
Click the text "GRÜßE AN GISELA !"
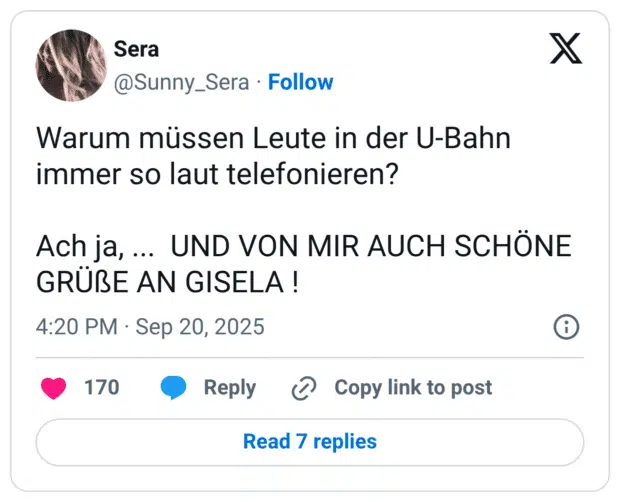[168, 282]
